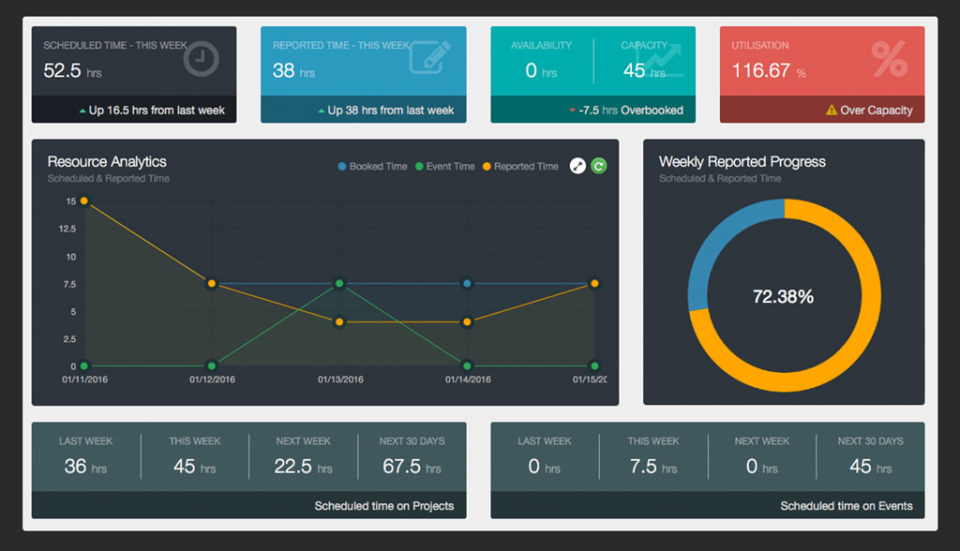The image size is (960, 551).
Task: Click the edit pencil icon in Reported Time card
Action: 430,57
